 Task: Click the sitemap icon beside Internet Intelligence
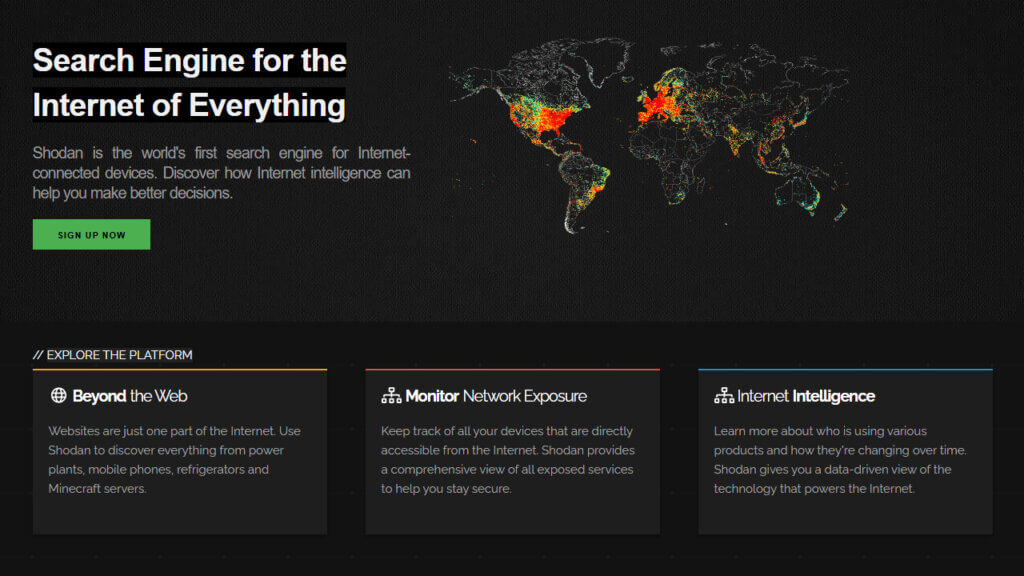[724, 396]
